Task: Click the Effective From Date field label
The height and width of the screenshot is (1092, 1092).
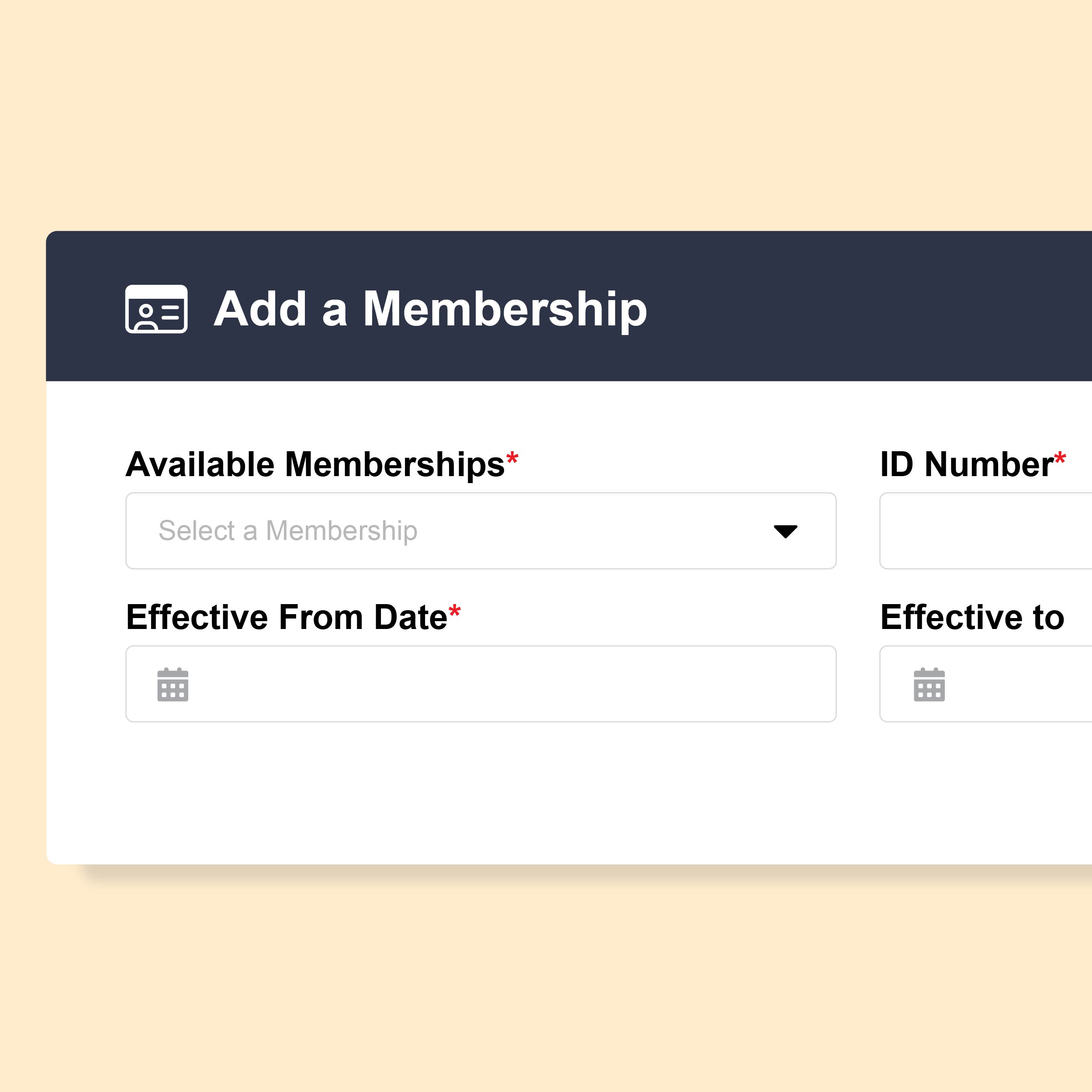Action: tap(287, 617)
